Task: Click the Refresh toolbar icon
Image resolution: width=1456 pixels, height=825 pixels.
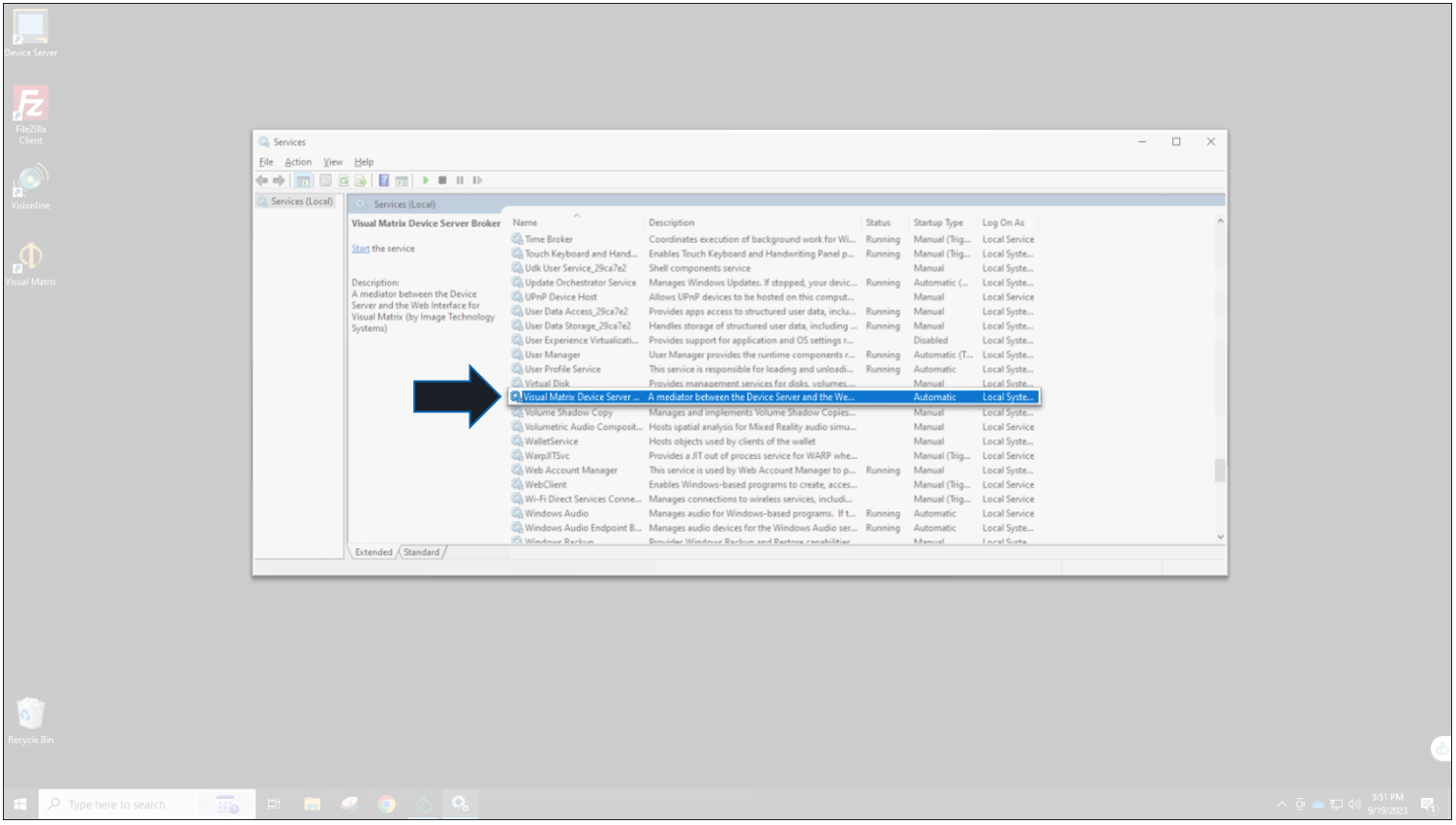Action: [344, 181]
